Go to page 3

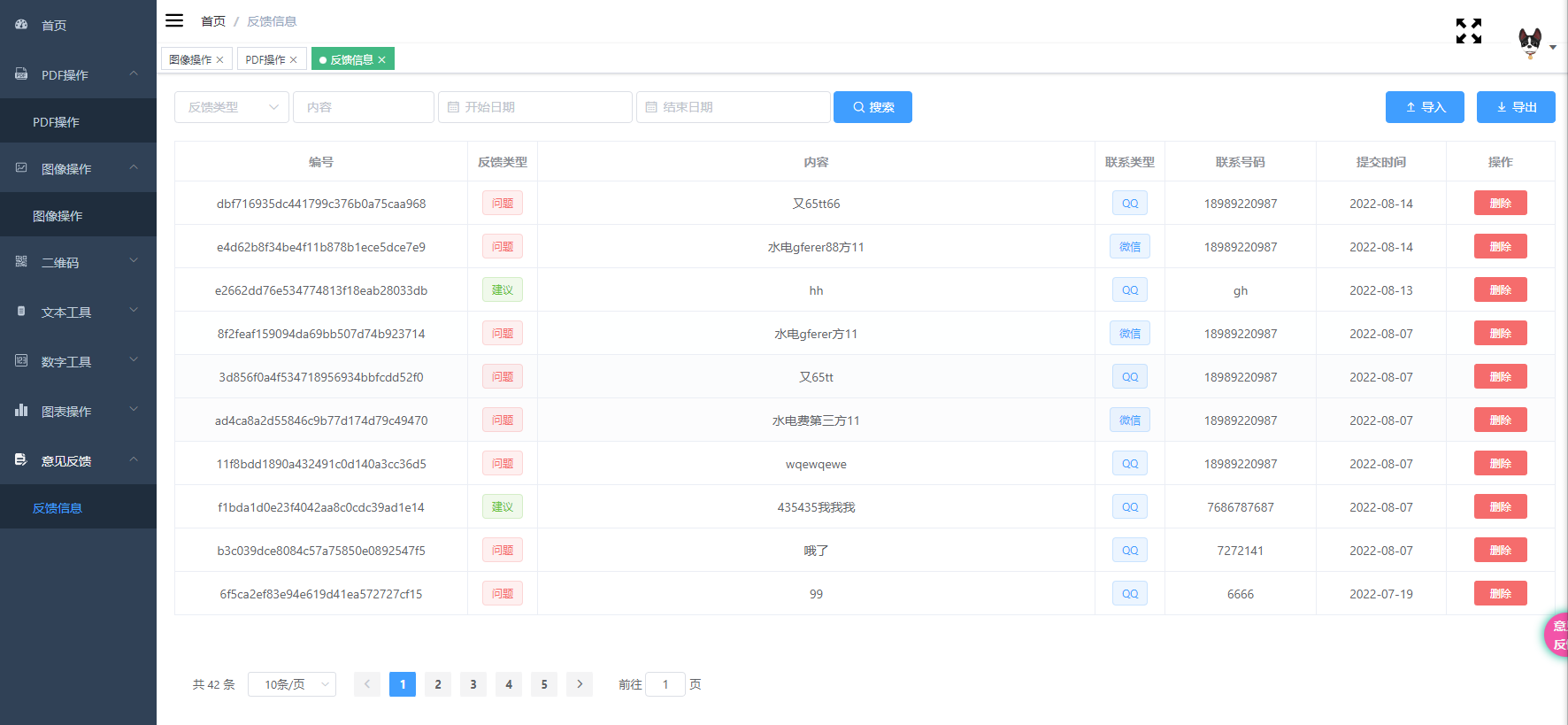(473, 684)
